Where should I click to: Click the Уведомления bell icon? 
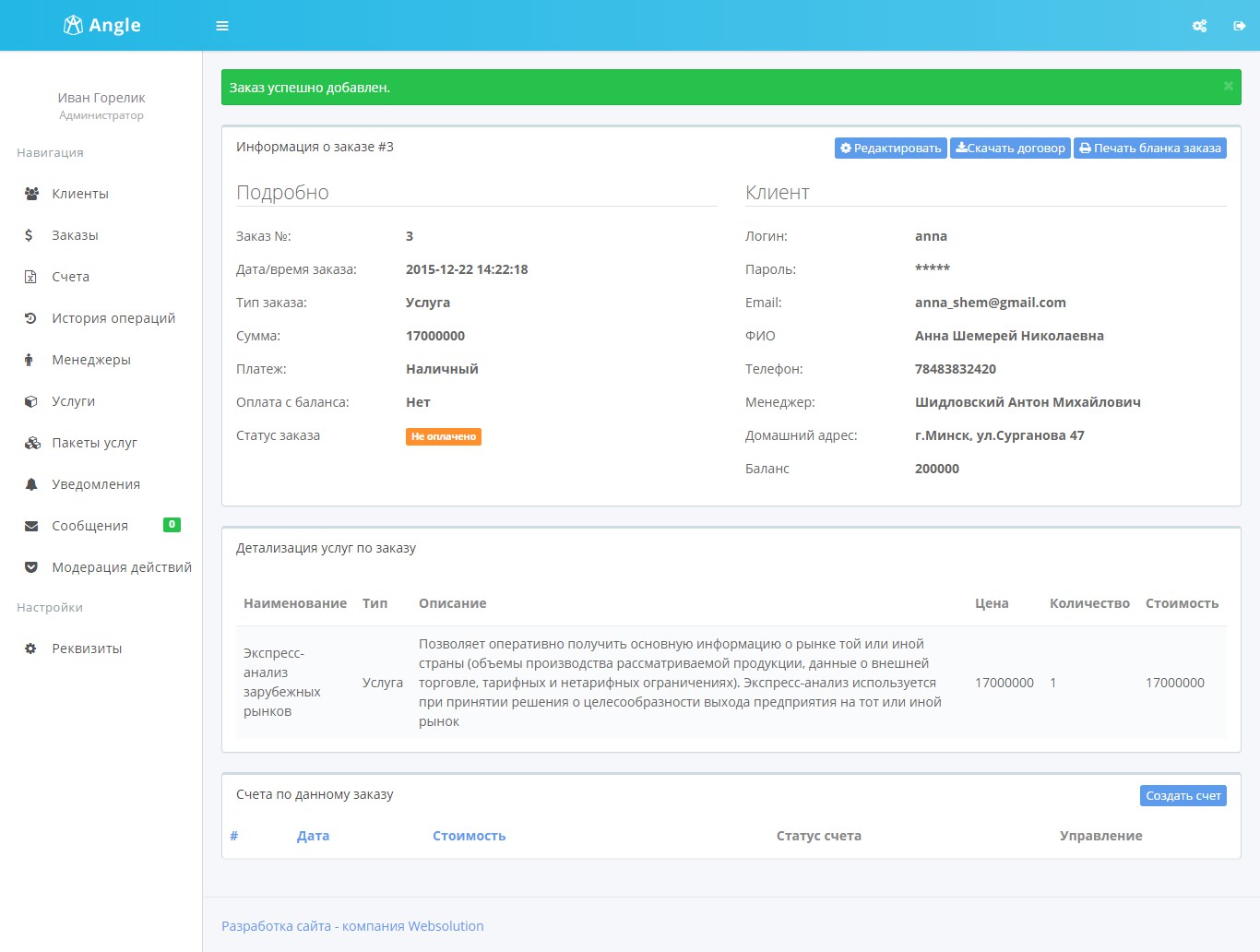click(30, 484)
